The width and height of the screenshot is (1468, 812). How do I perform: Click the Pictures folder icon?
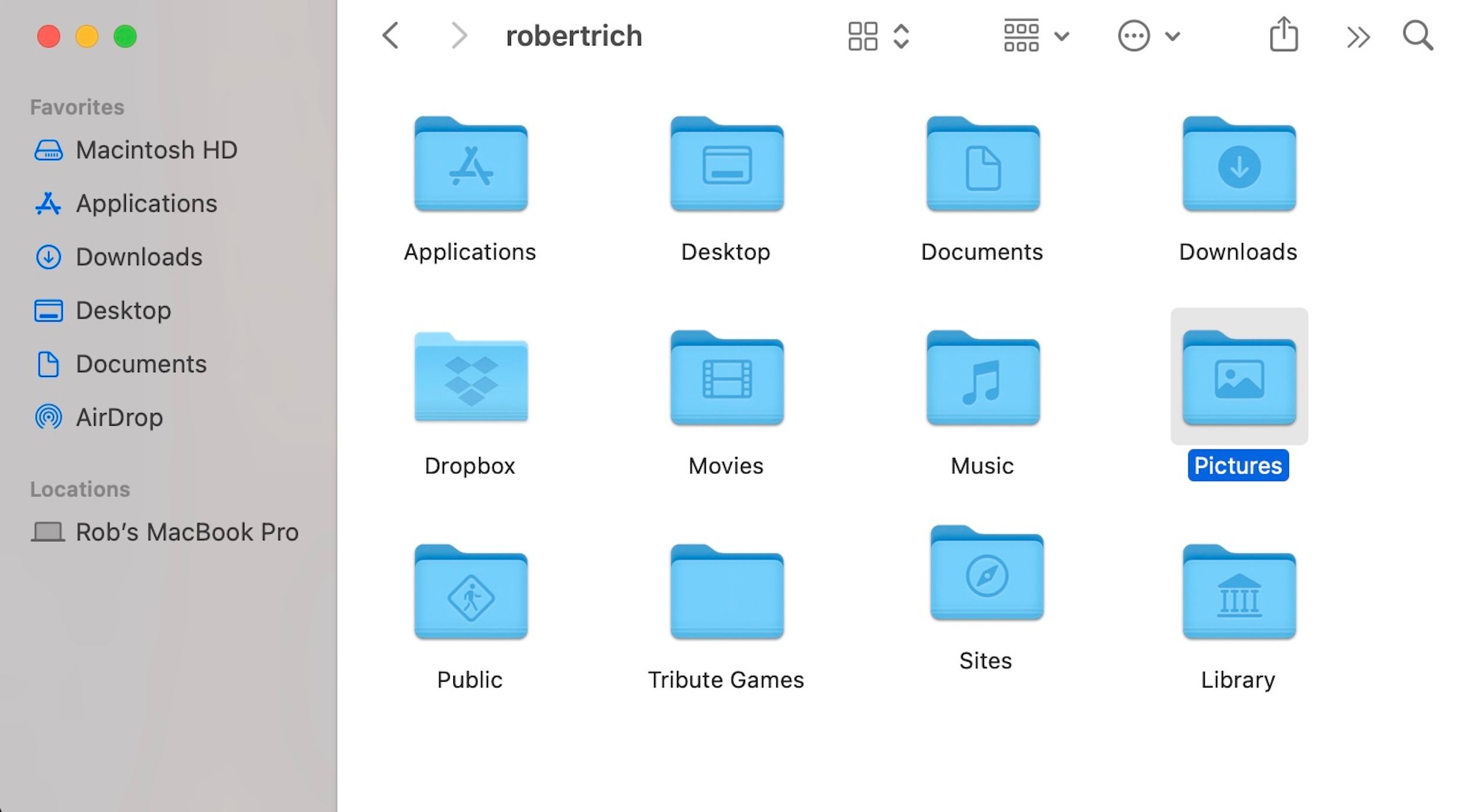[x=1239, y=378]
